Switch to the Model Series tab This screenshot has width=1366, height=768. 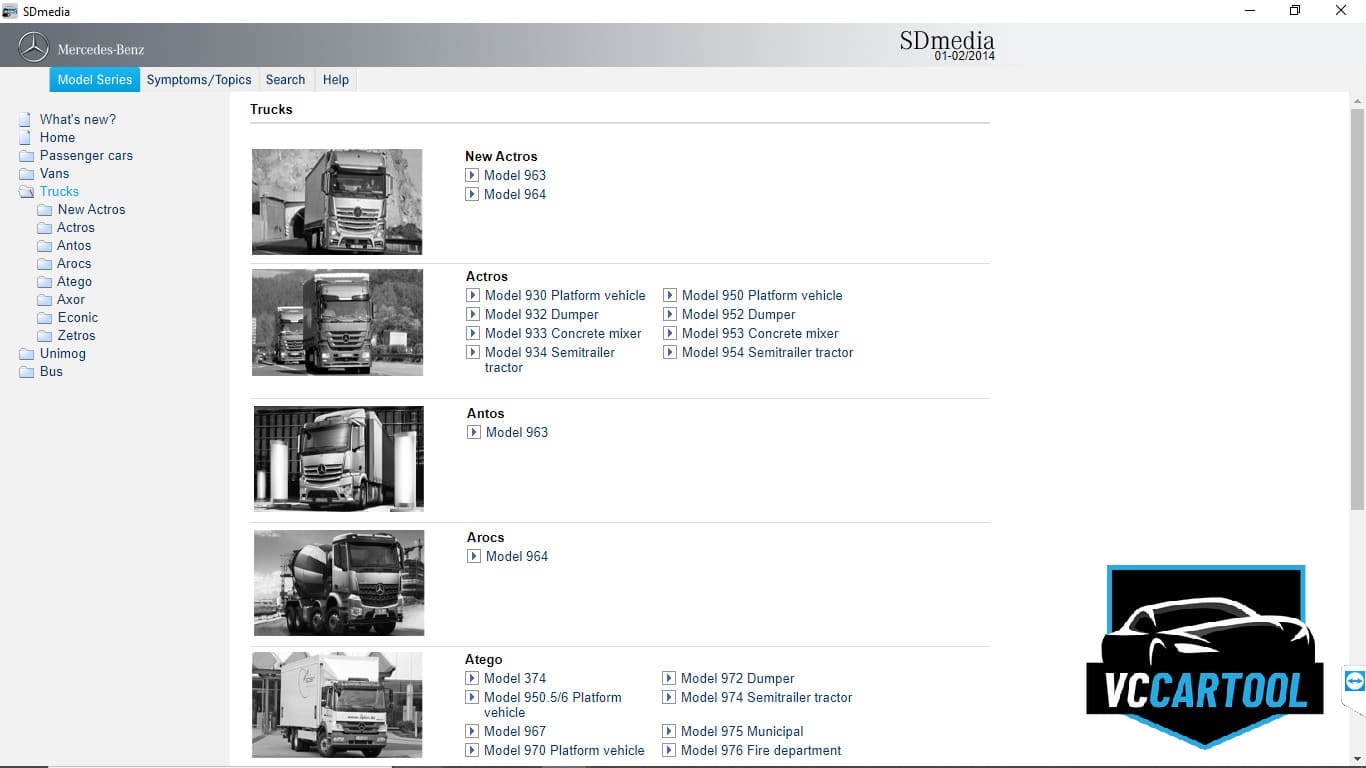95,80
